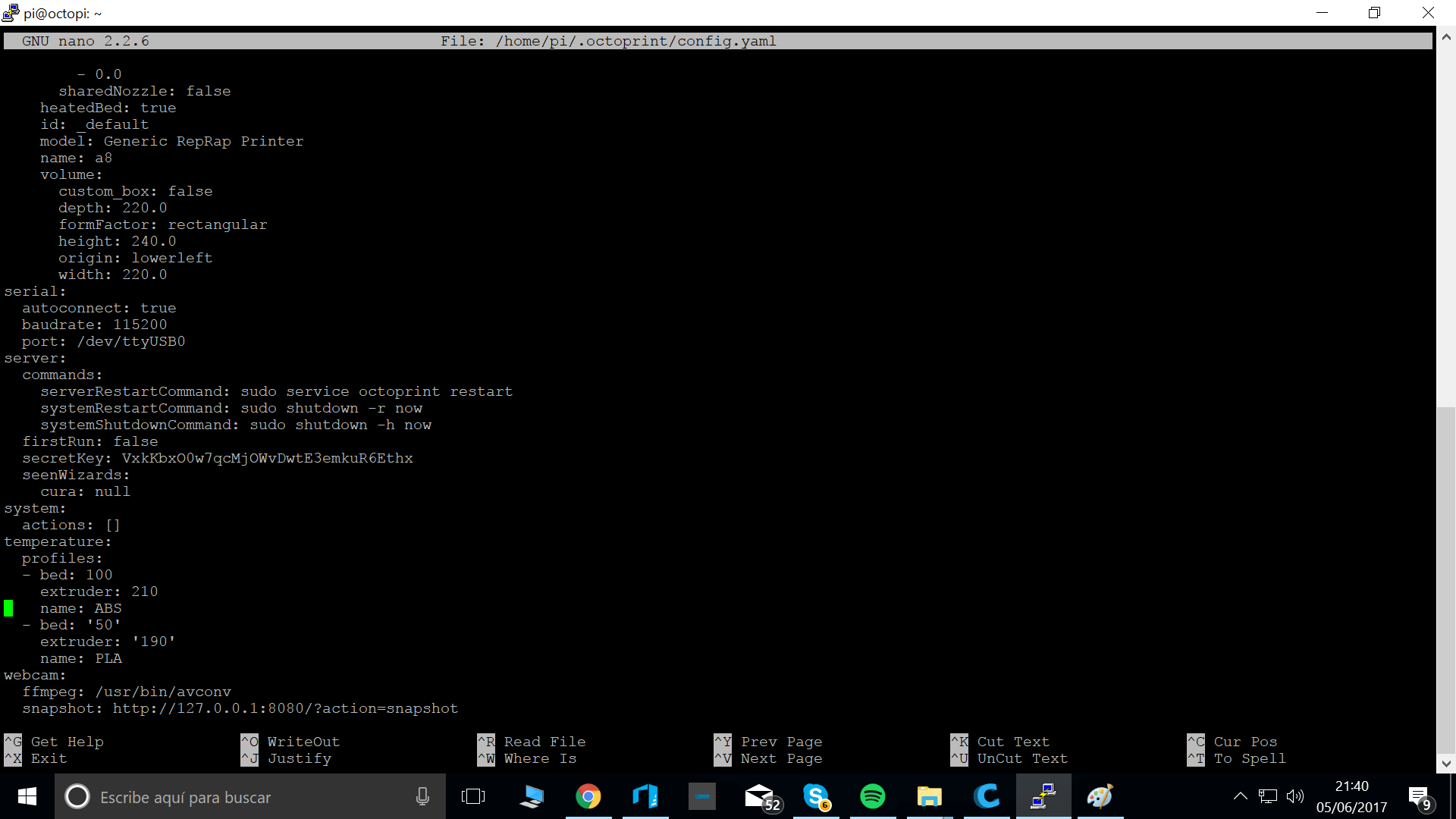Click the 'formFactor: rectangular' line
The height and width of the screenshot is (819, 1456).
pos(163,224)
